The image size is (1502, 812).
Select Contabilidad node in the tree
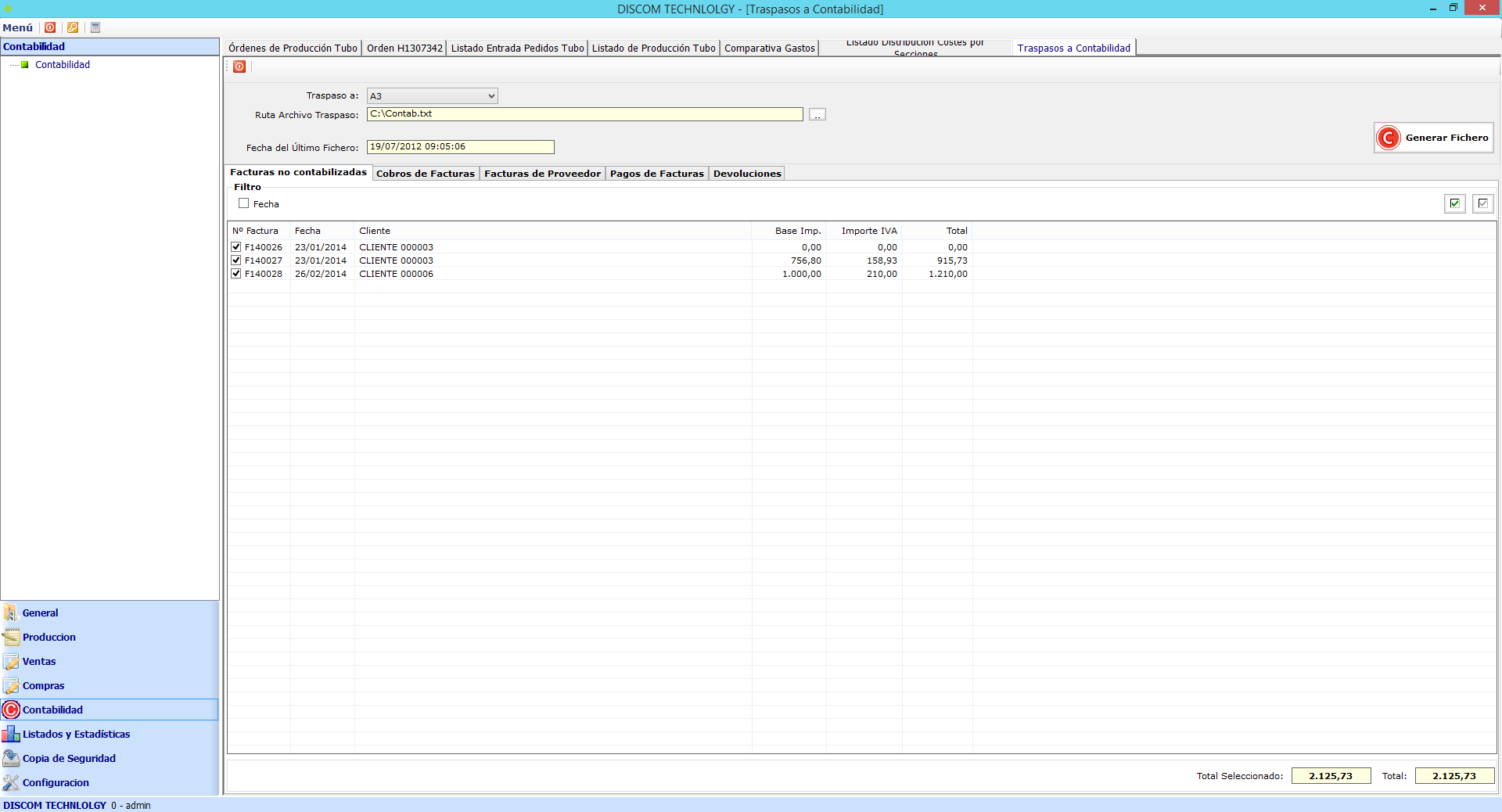coord(63,65)
